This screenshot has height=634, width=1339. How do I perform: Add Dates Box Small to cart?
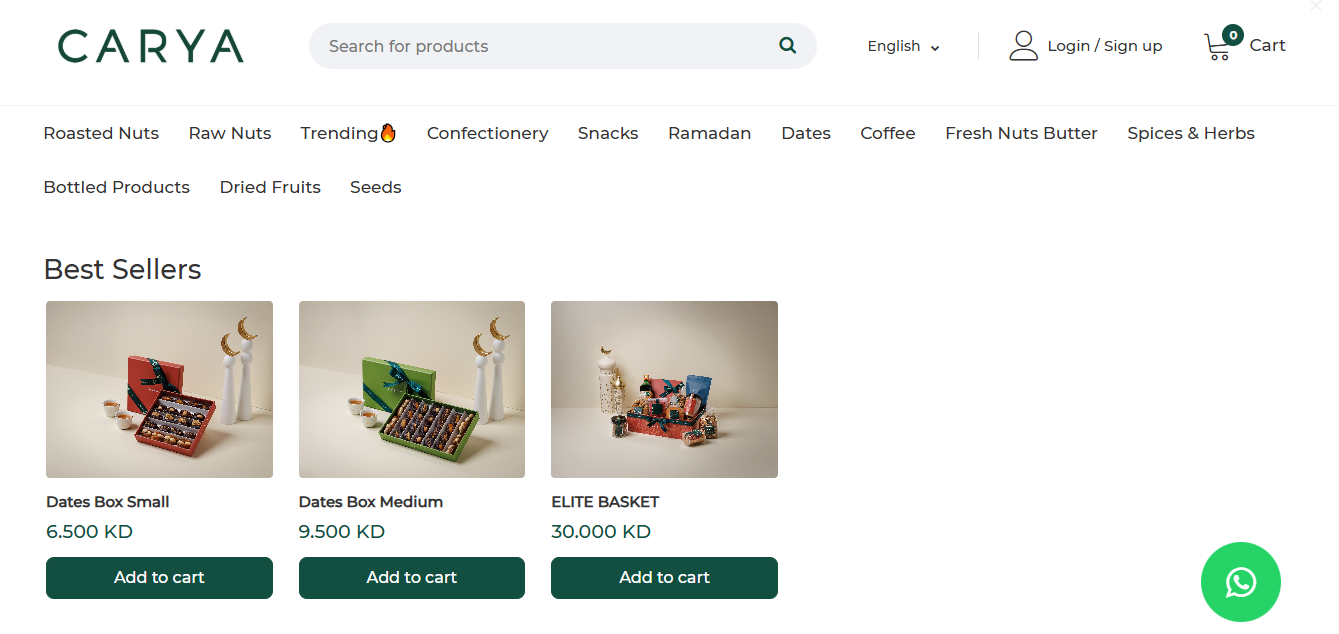pos(159,577)
